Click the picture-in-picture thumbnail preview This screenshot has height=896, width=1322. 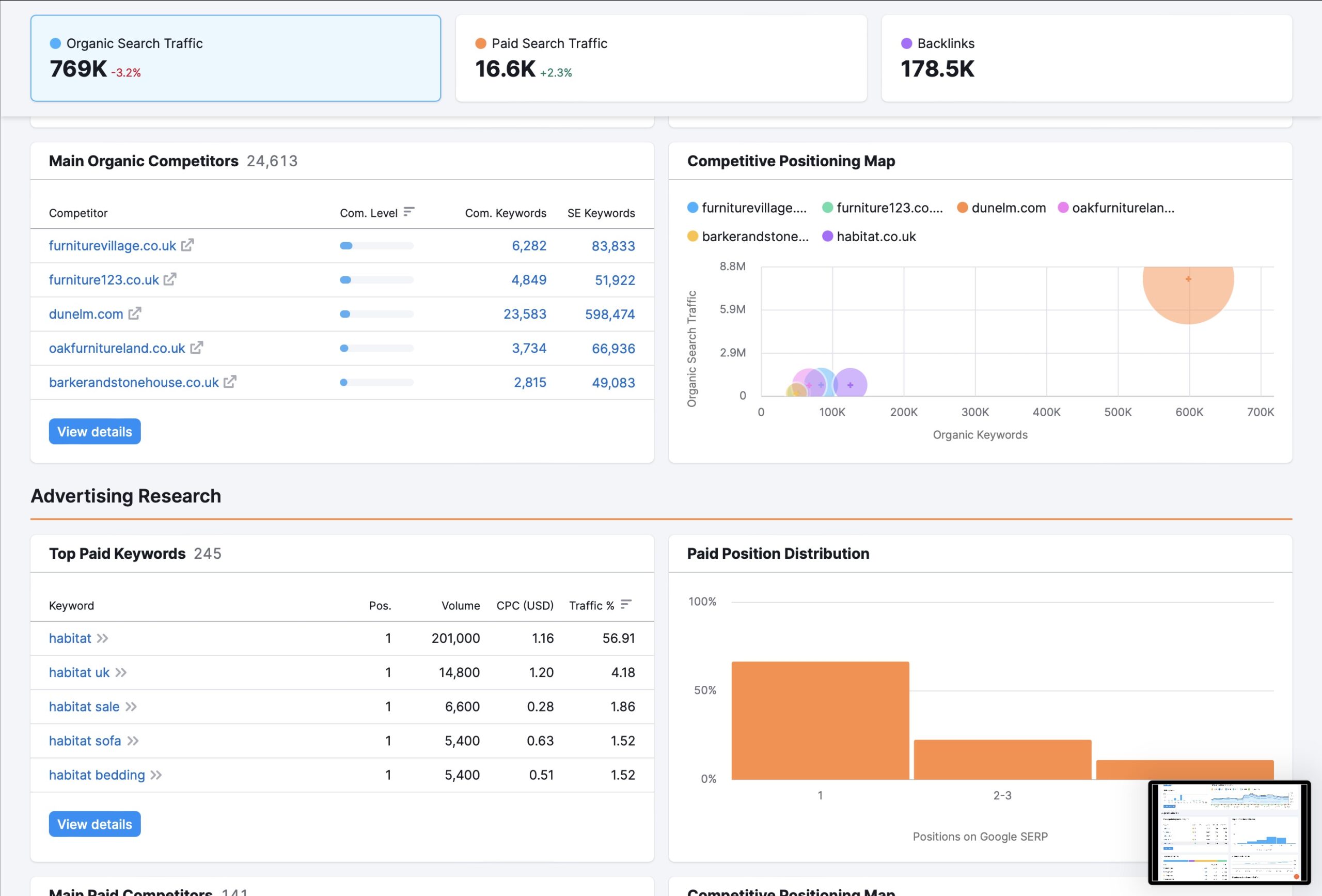[x=1229, y=832]
